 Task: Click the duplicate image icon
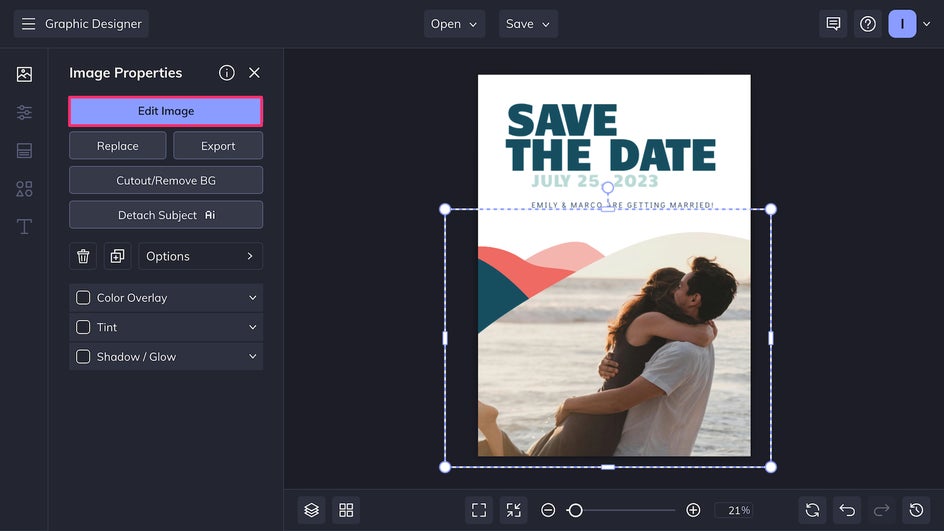pos(117,257)
